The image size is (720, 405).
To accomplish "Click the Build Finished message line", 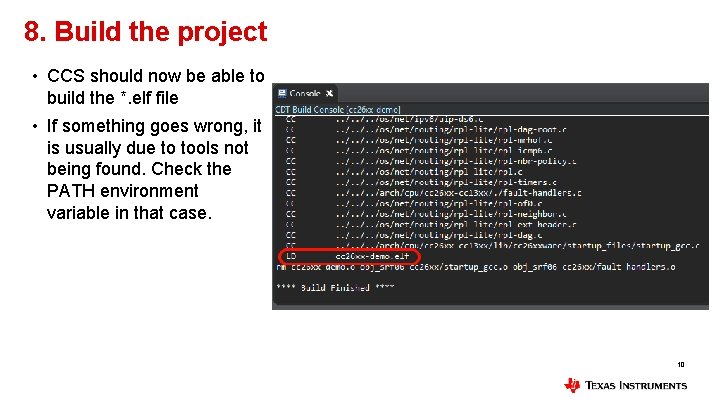I will (335, 287).
